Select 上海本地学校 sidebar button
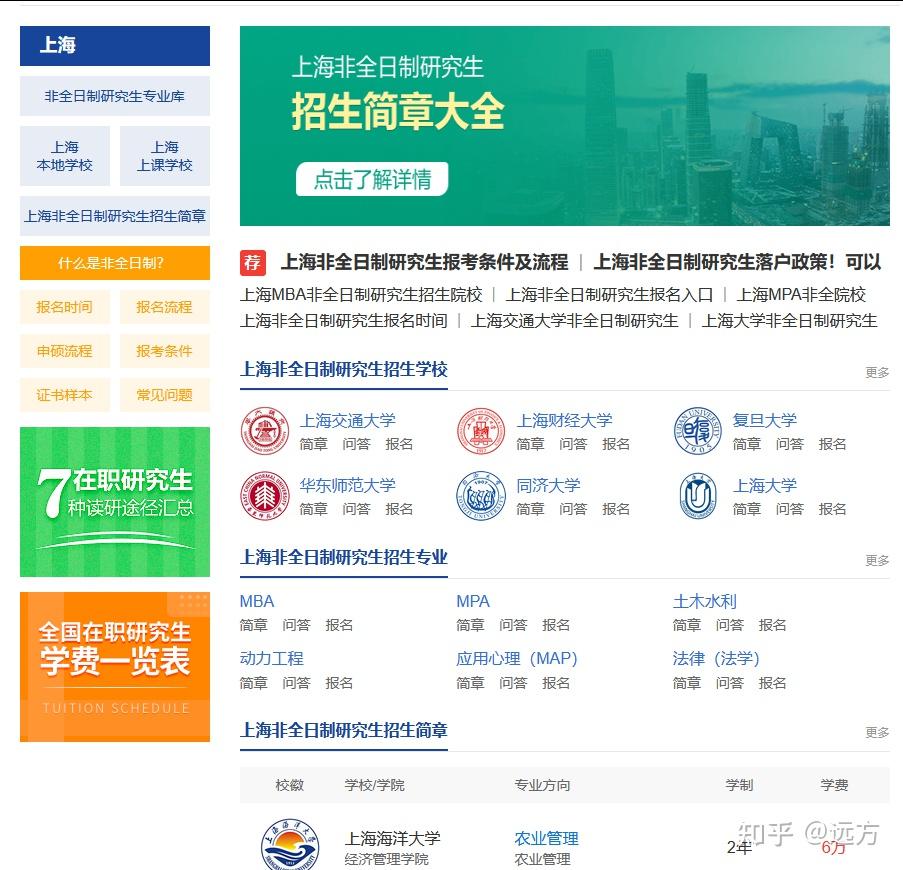The height and width of the screenshot is (870, 903). pos(64,156)
